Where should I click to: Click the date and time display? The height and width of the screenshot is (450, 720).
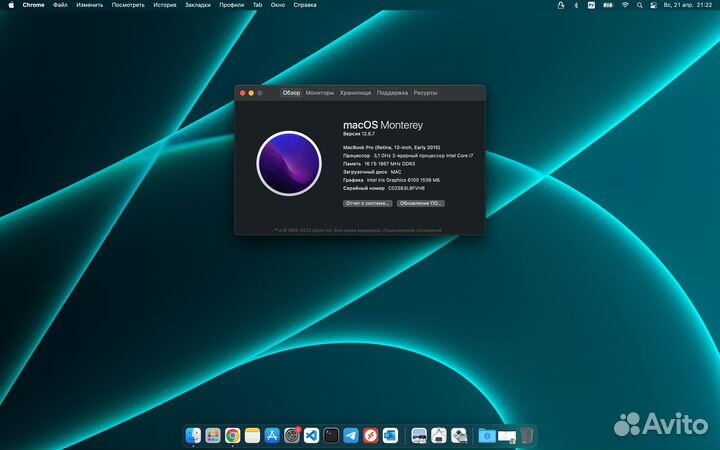coord(687,5)
